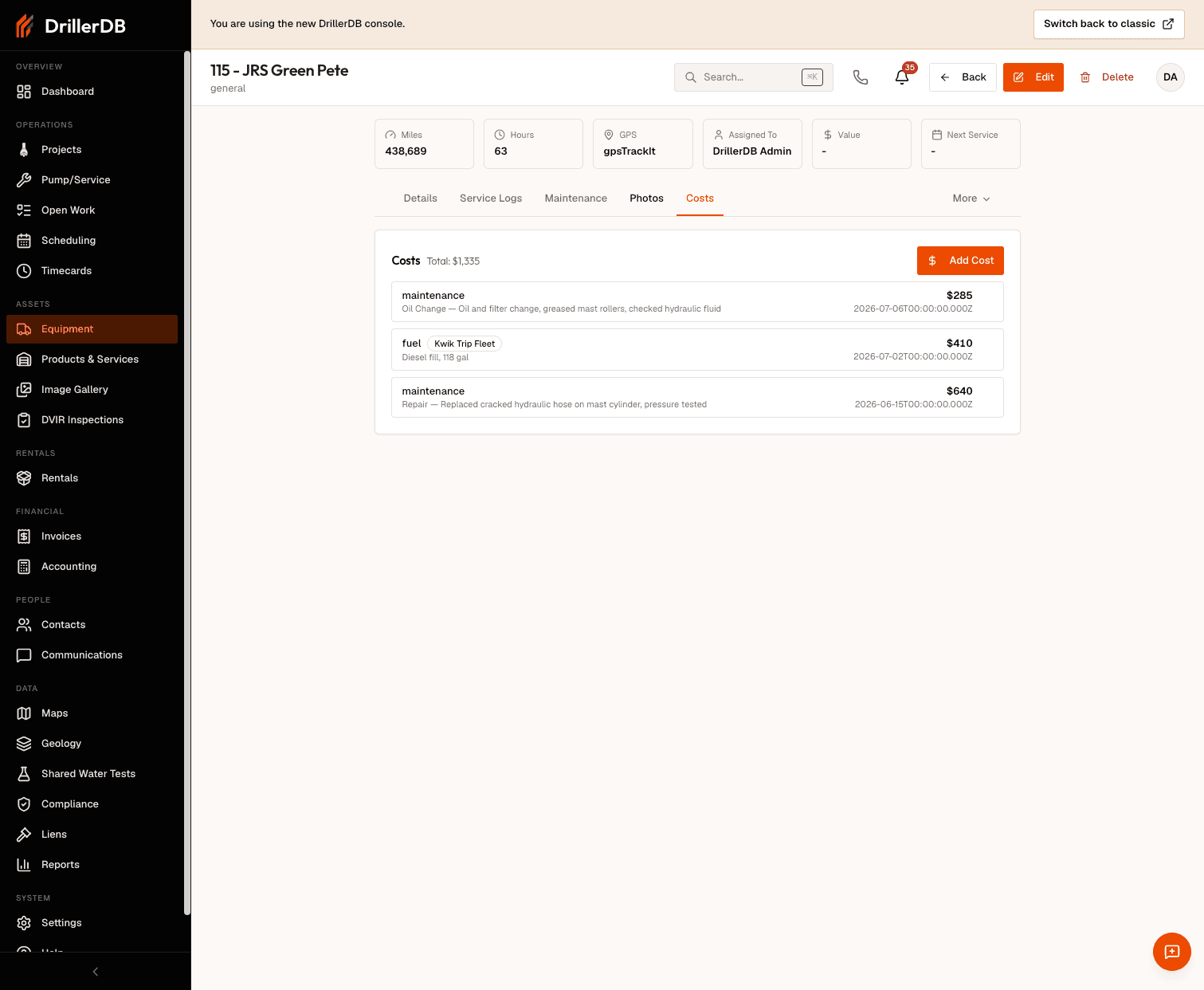The width and height of the screenshot is (1204, 990).
Task: Click the Geology layers icon
Action: [24, 744]
